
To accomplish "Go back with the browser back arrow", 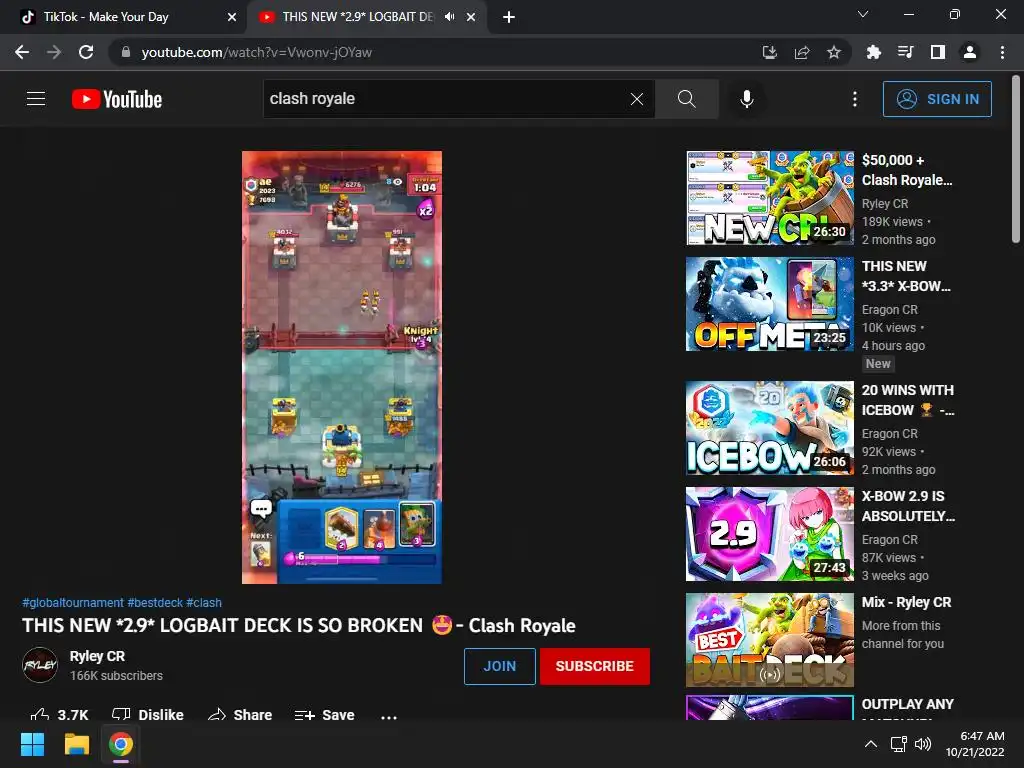I will [x=22, y=52].
